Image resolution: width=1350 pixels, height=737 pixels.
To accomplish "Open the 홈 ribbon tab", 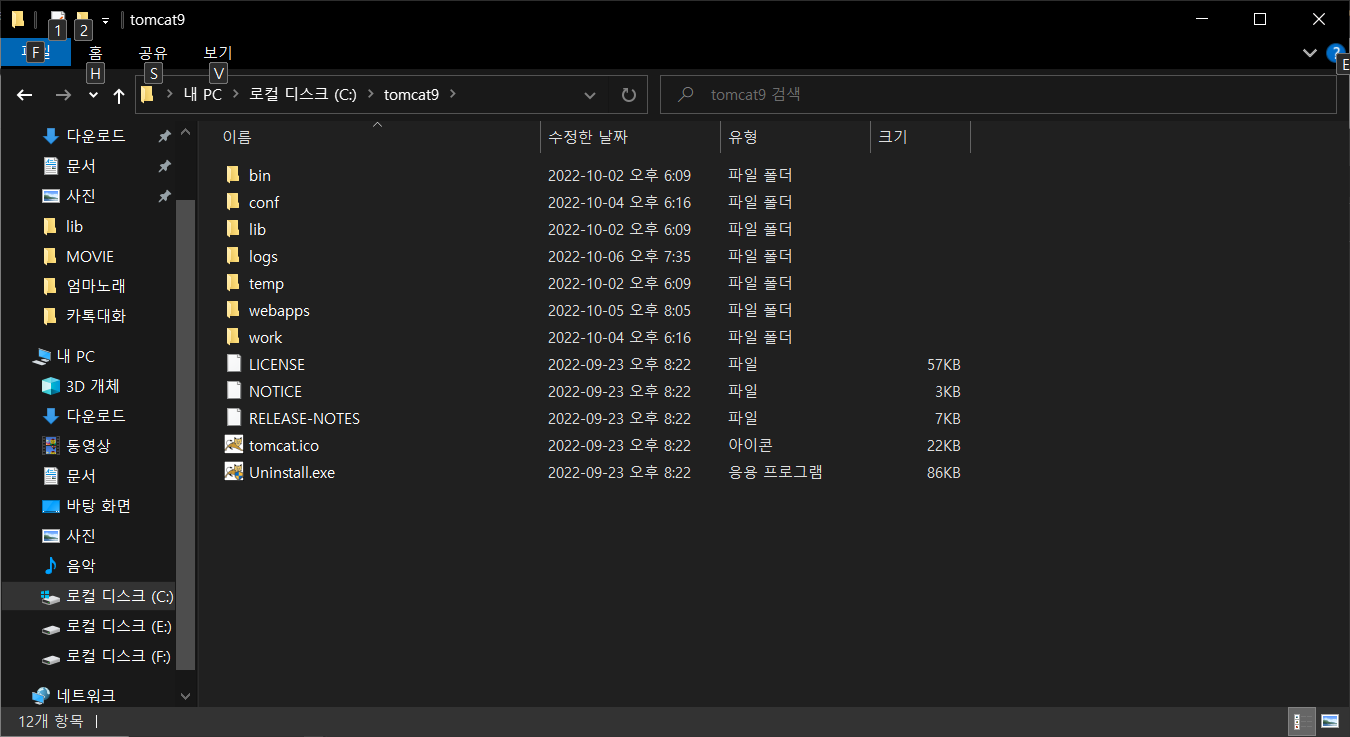I will coord(95,53).
